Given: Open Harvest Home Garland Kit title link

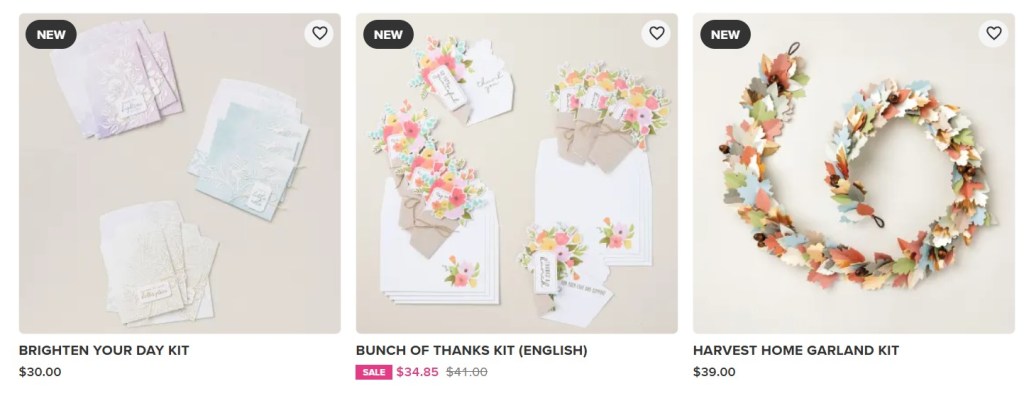Looking at the screenshot, I should 795,351.
